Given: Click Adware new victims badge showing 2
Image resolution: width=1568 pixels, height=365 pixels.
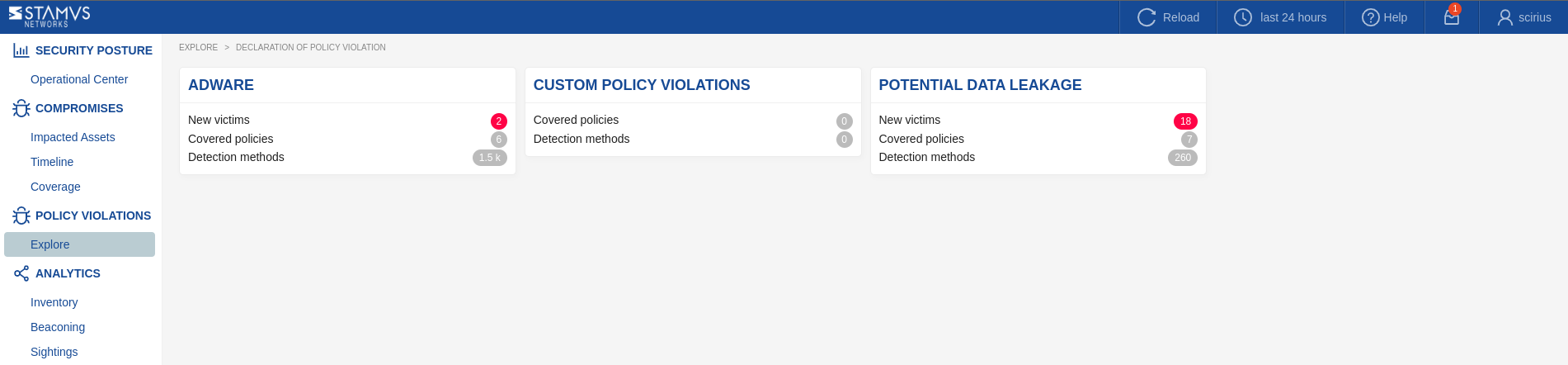Looking at the screenshot, I should (x=498, y=121).
